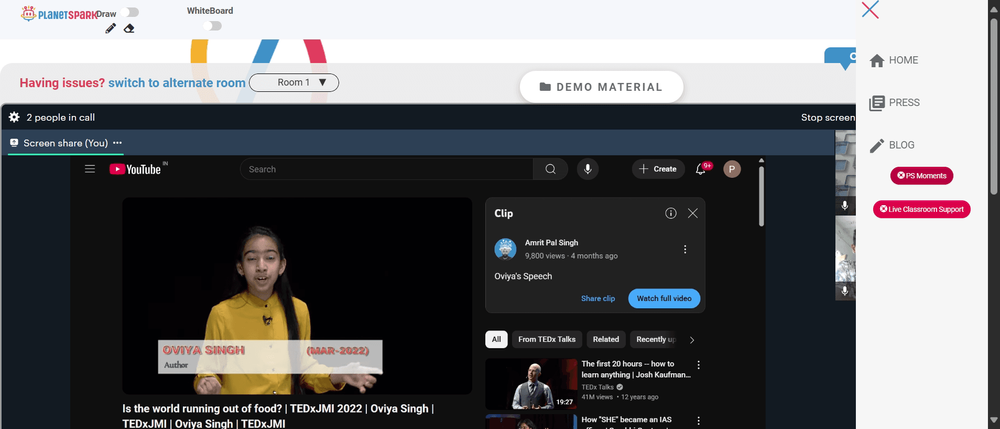Open The first 20 hours video thumbnail

pos(531,384)
